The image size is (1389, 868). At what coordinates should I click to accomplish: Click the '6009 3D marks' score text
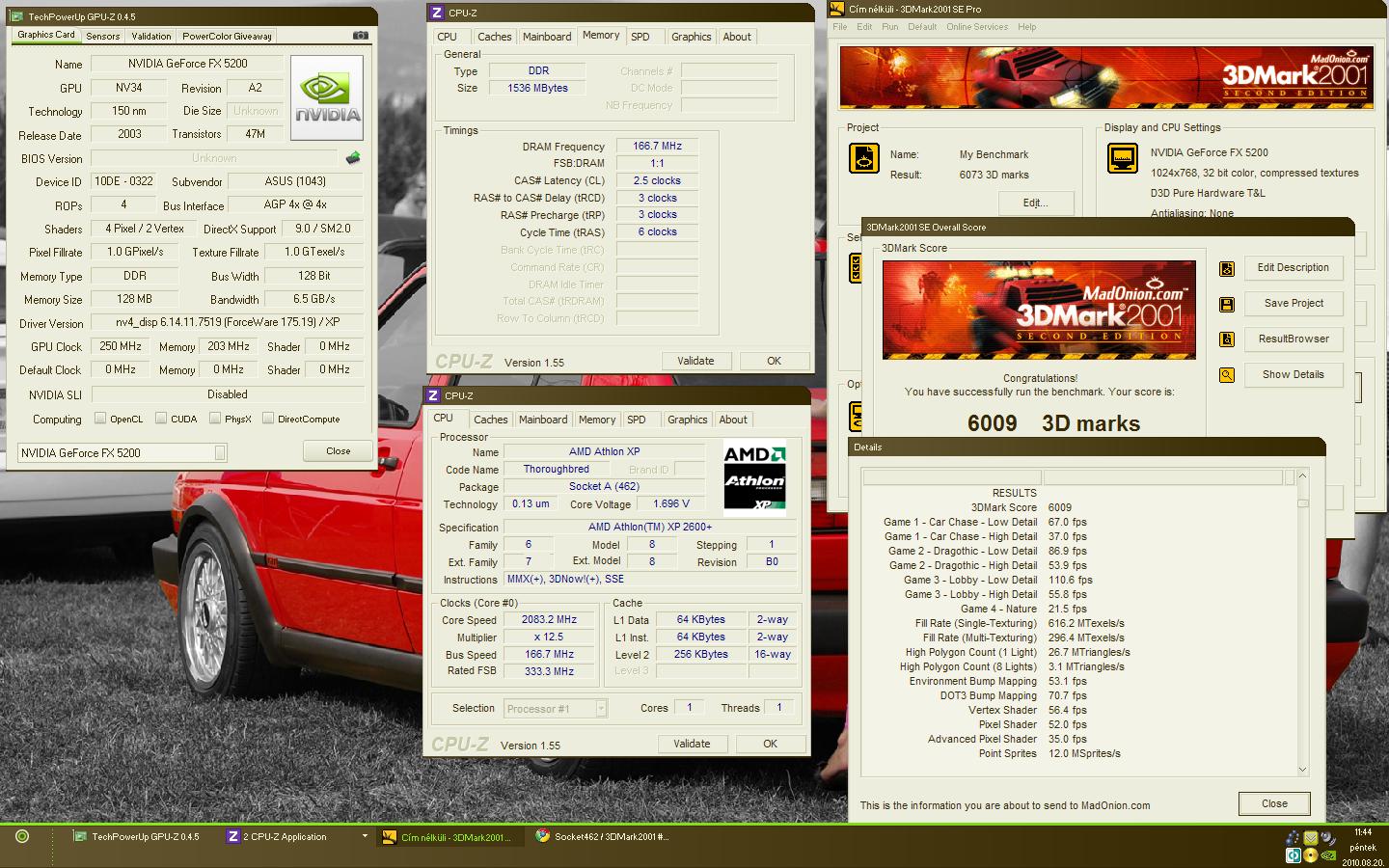click(x=1053, y=422)
